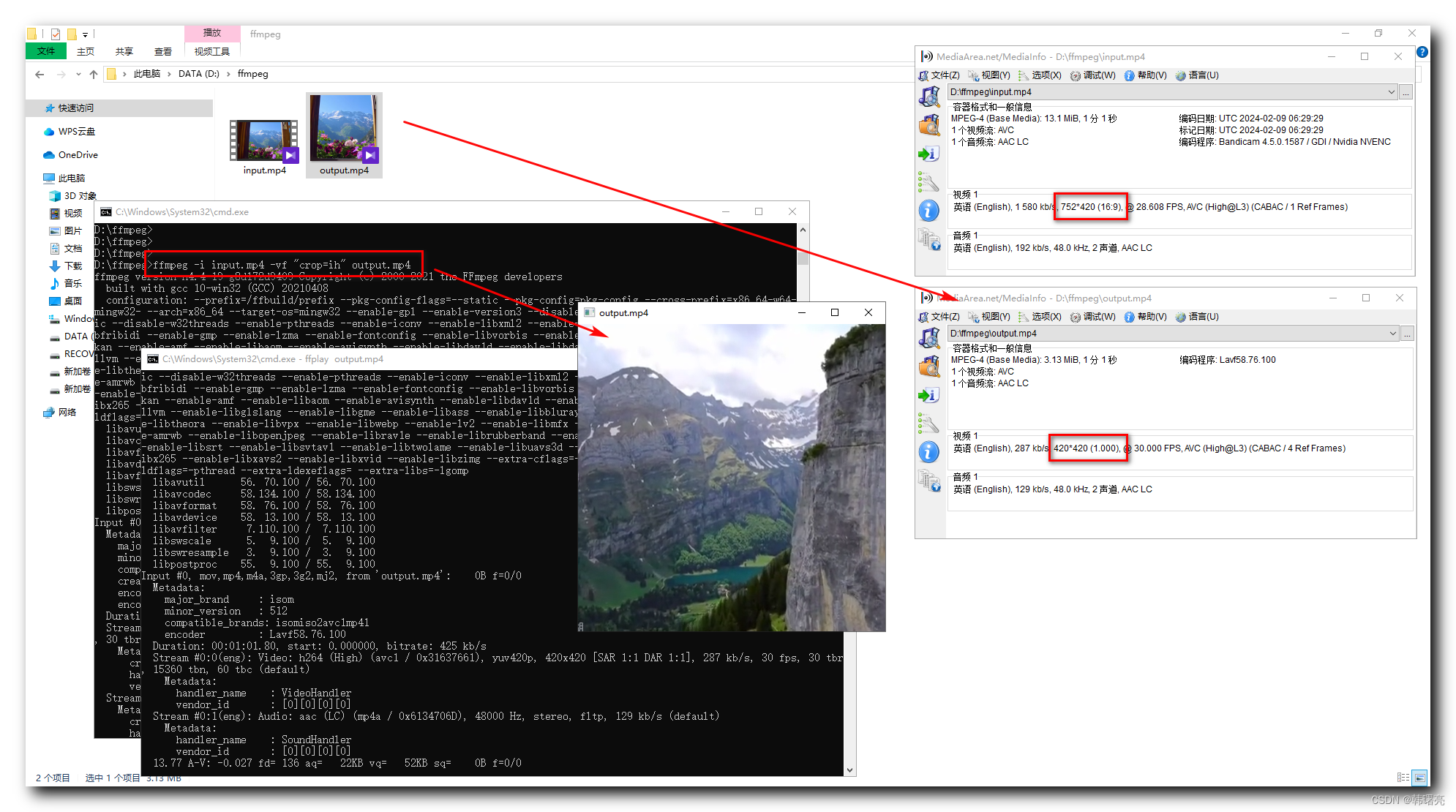Open the Quick Access Toolbar customize dropdown
The height and width of the screenshot is (812, 1456).
pos(85,34)
